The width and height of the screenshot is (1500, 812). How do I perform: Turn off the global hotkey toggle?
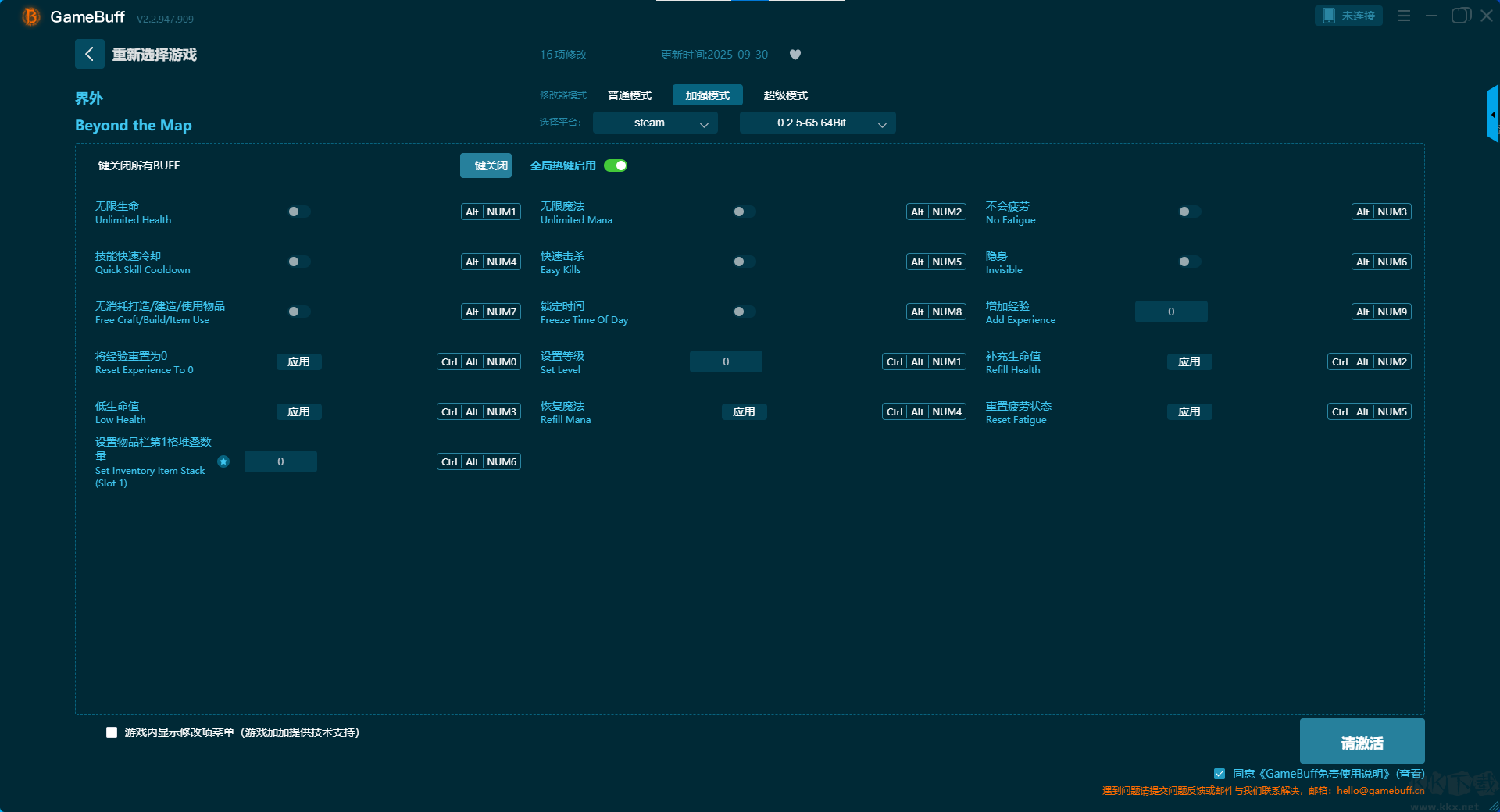616,166
